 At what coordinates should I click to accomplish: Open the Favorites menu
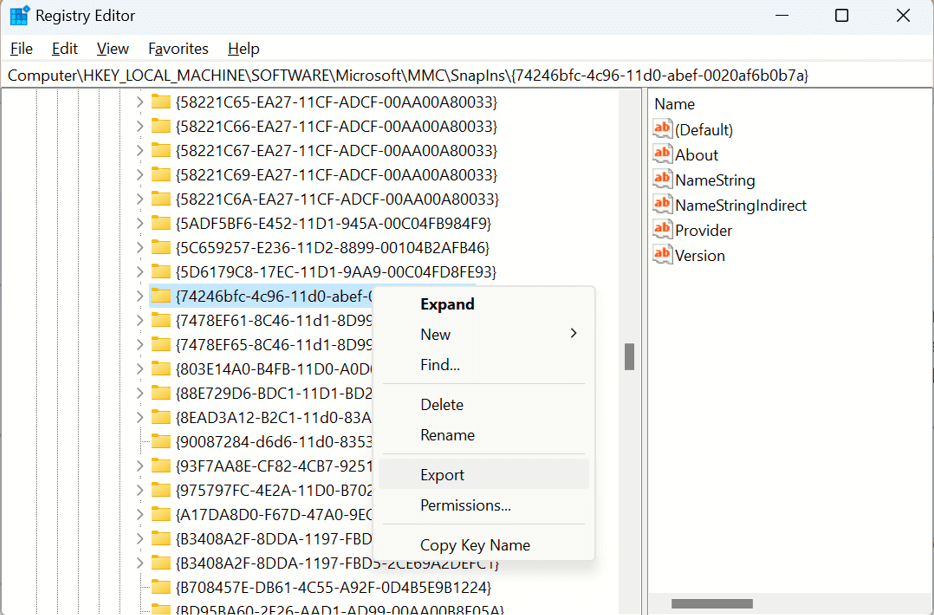(x=178, y=49)
